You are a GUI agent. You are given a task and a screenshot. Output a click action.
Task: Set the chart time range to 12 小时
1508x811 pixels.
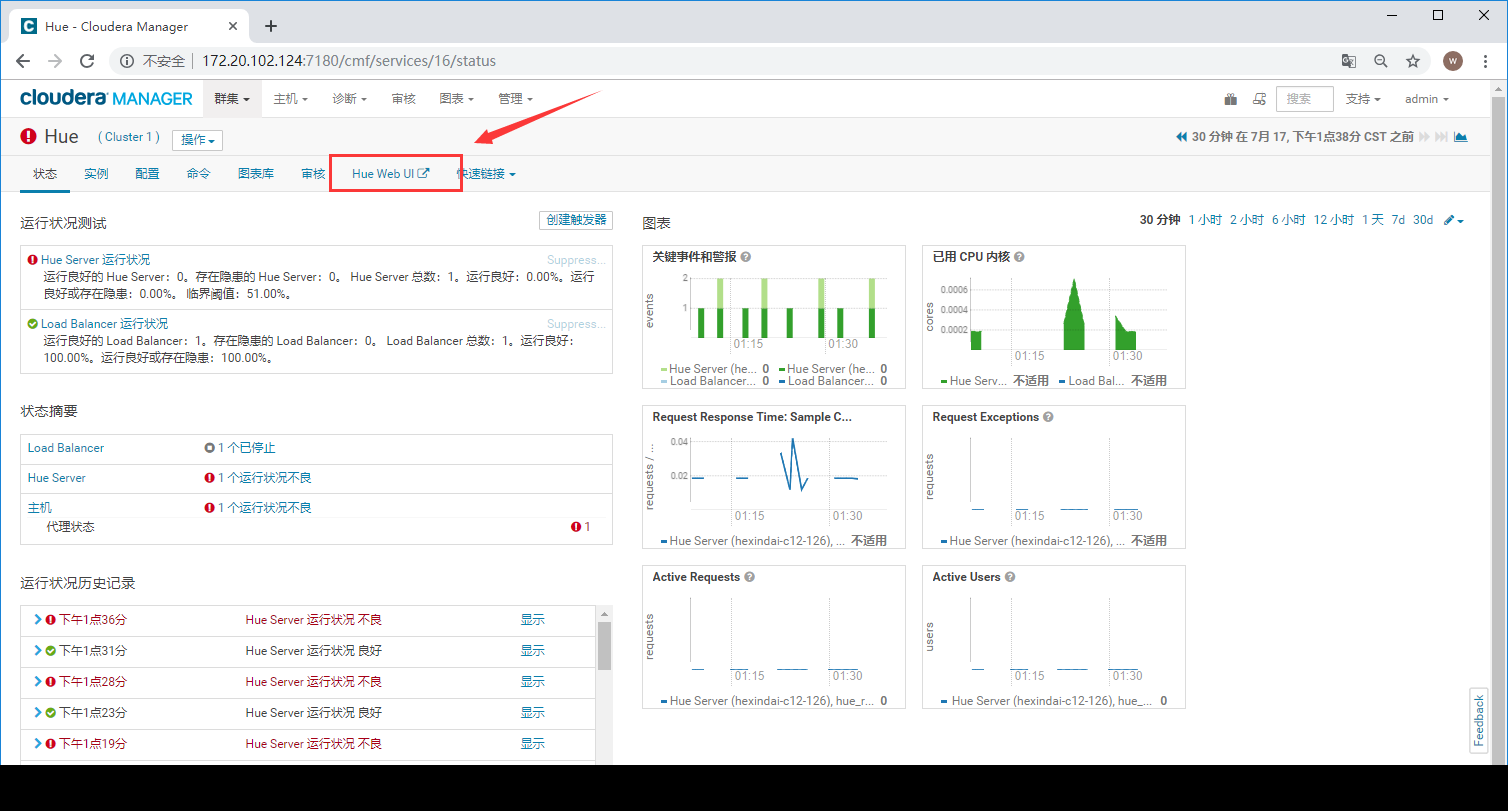pyautogui.click(x=1334, y=220)
